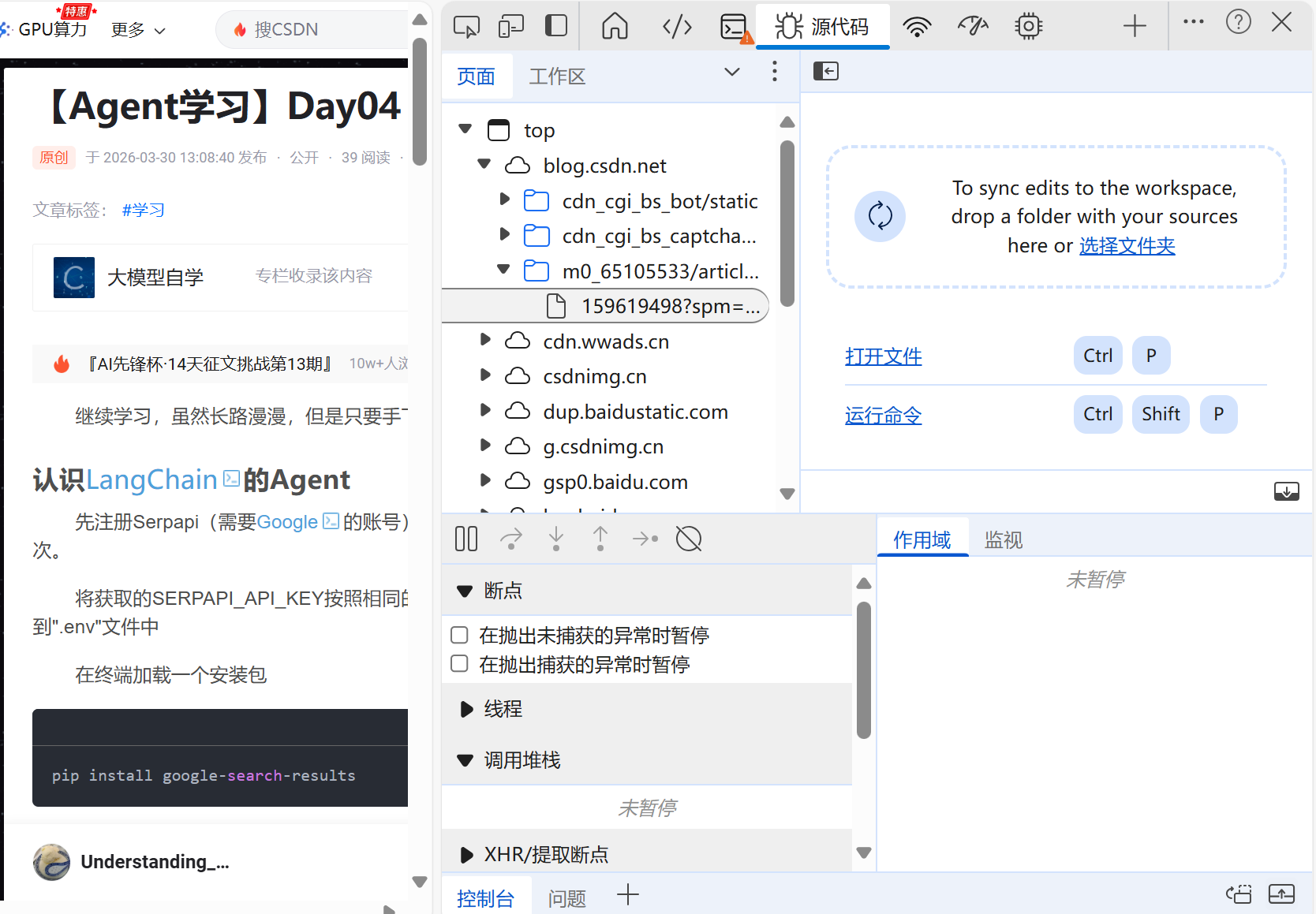Expand the cdn.wwads.cn domain
The width and height of the screenshot is (1316, 914).
(x=486, y=340)
